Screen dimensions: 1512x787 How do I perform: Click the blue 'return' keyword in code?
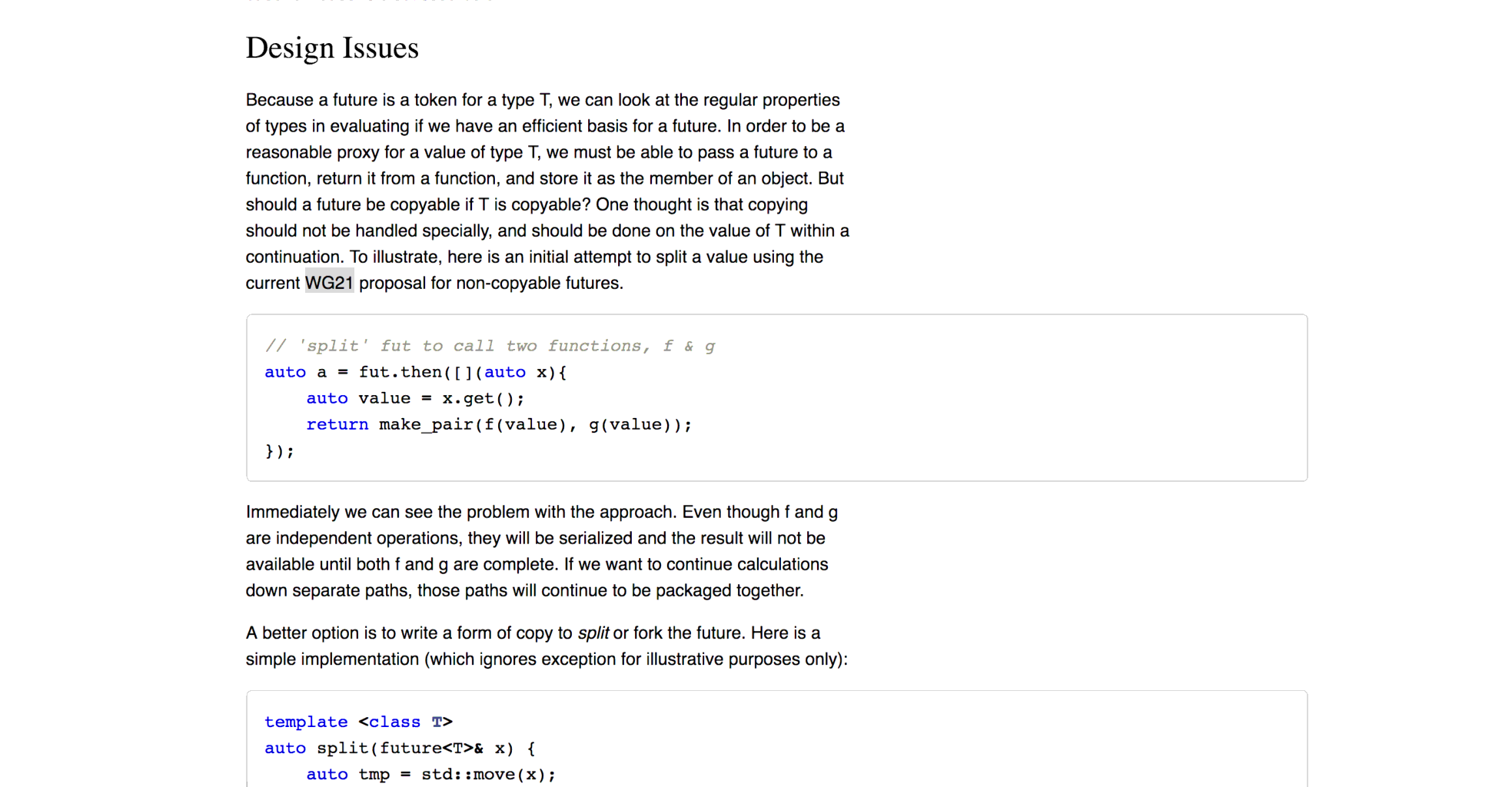click(337, 424)
